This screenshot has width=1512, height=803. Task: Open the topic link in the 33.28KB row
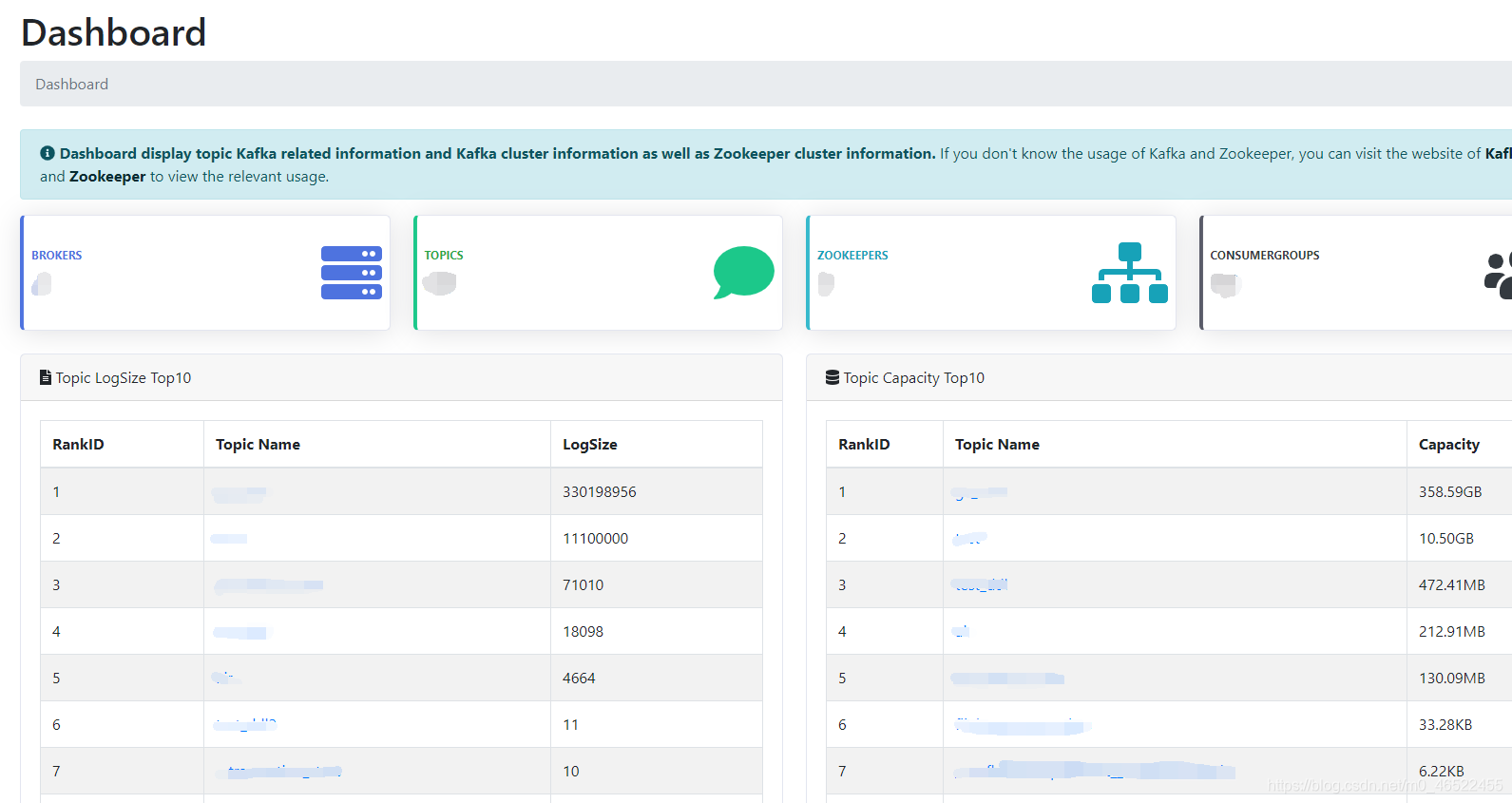1023,726
